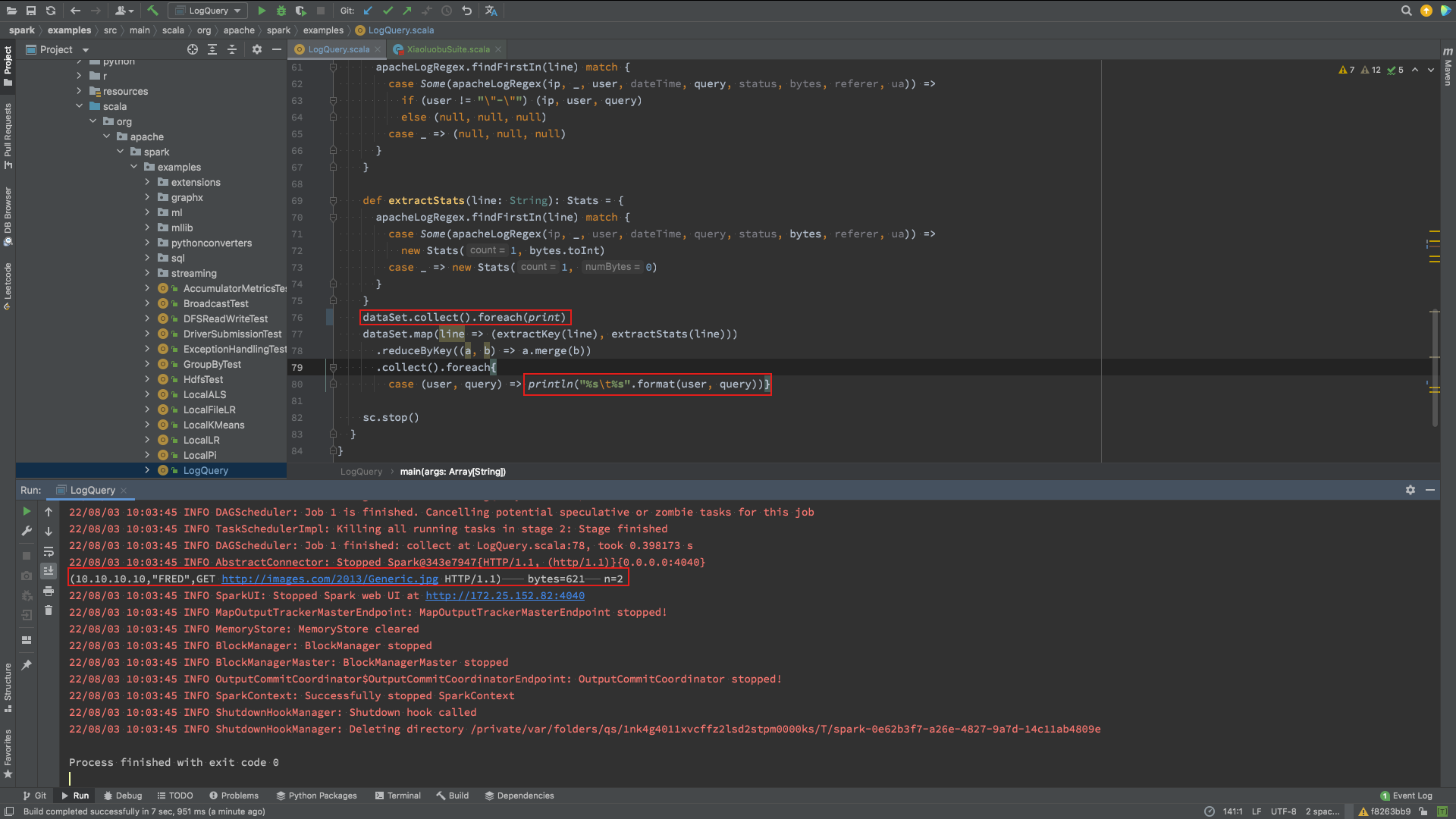1456x819 pixels.
Task: Expand the streaming folder
Action: pyautogui.click(x=147, y=273)
